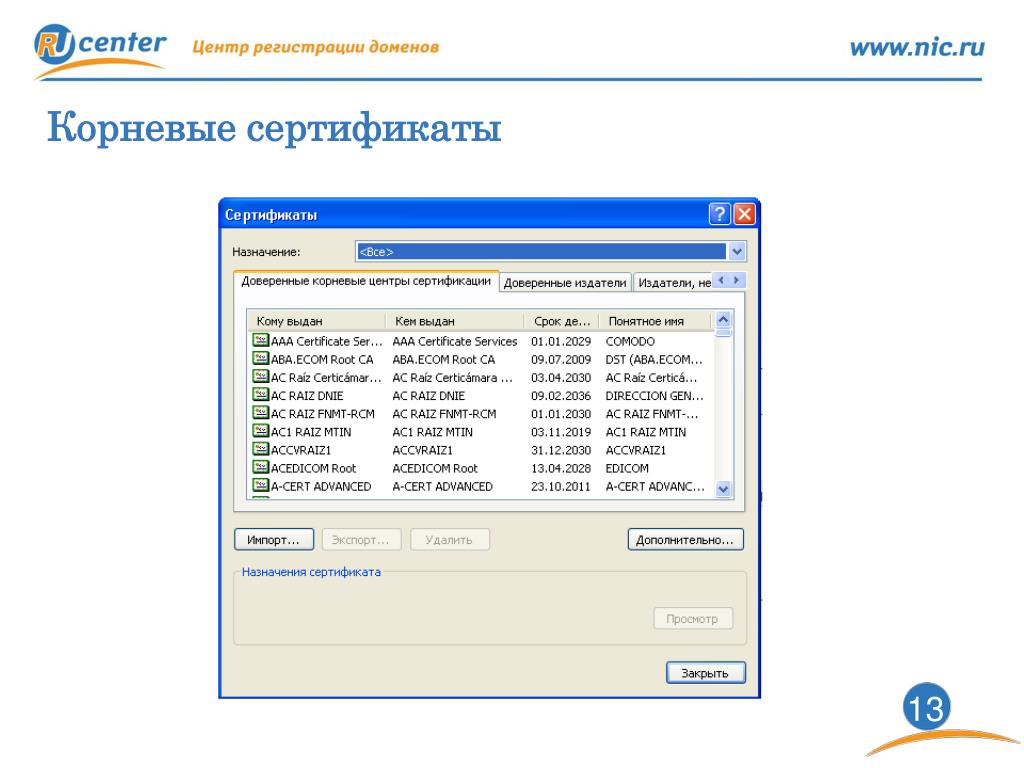
Task: Sort by the Понятное имя column header
Action: click(654, 321)
